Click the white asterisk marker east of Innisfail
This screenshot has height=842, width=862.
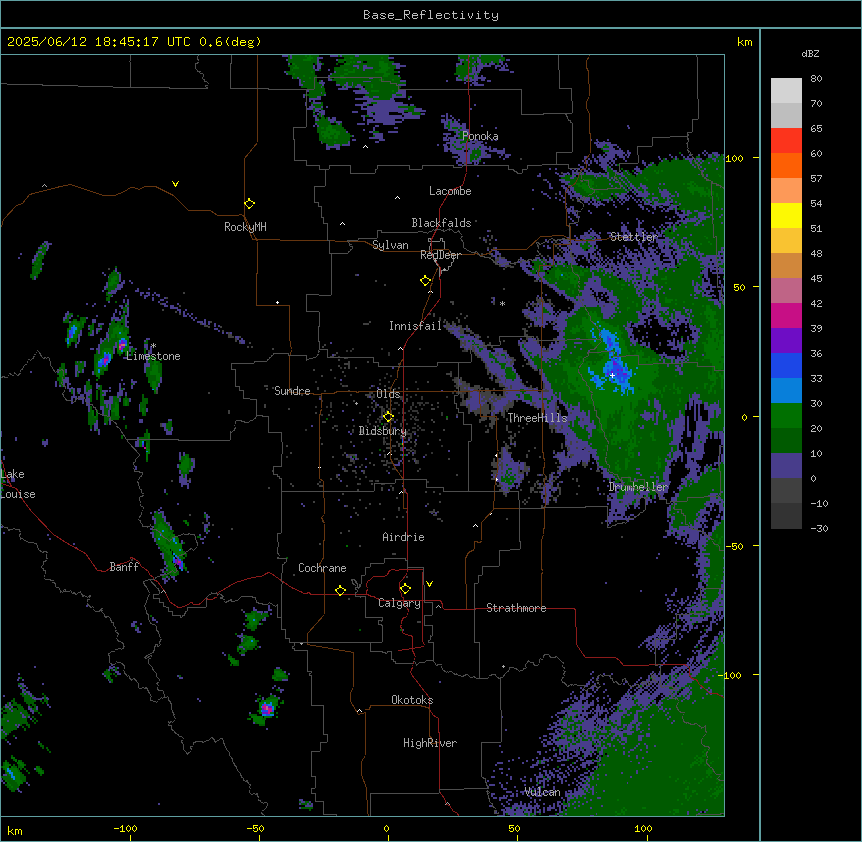(502, 303)
